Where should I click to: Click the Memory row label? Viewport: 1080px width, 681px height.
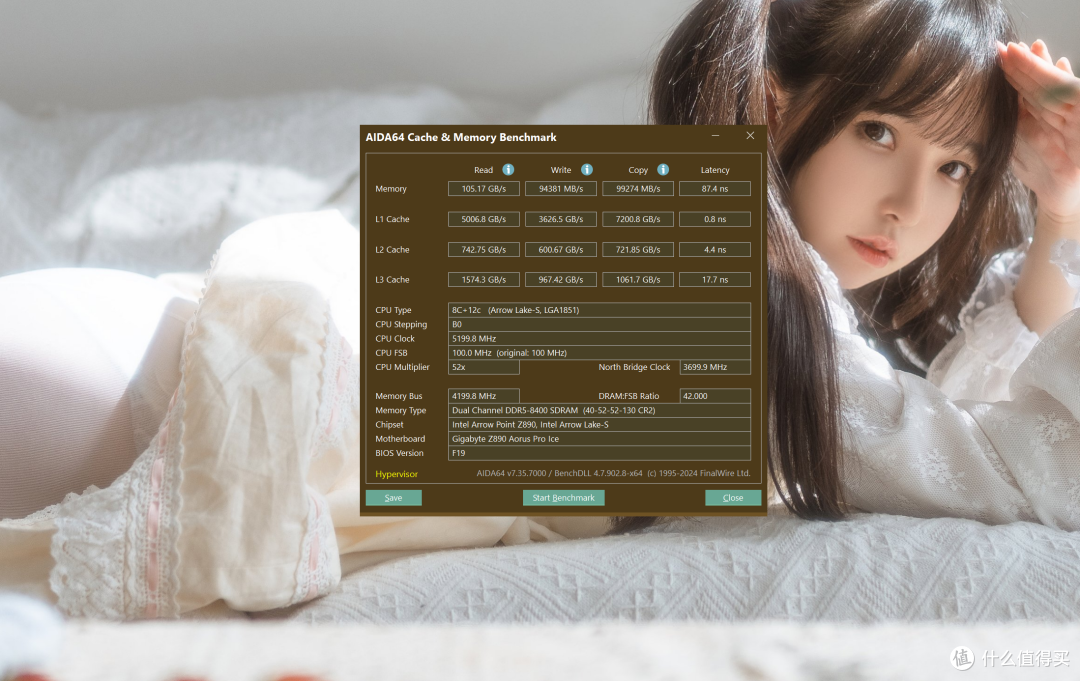pos(391,189)
